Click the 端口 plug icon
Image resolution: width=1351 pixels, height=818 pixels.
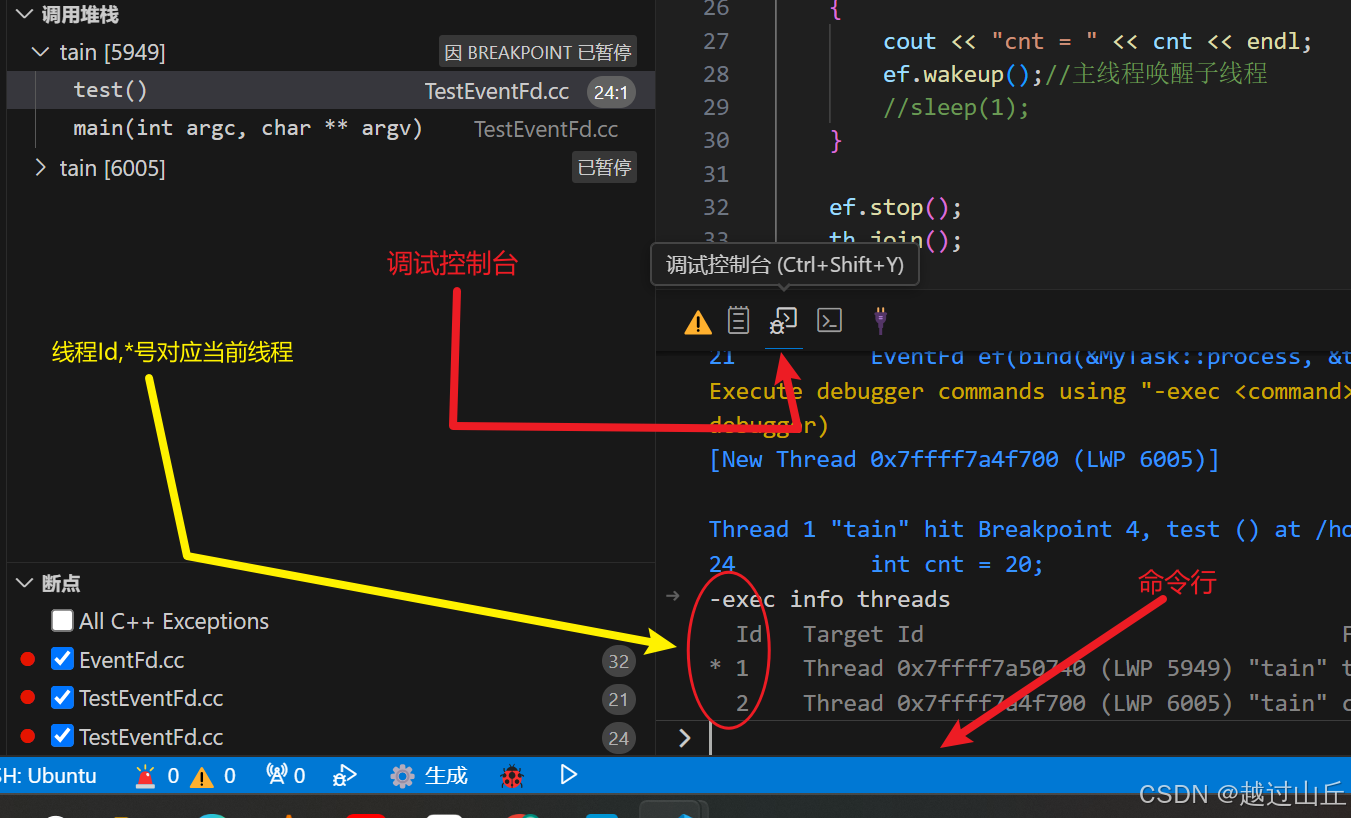coord(879,321)
